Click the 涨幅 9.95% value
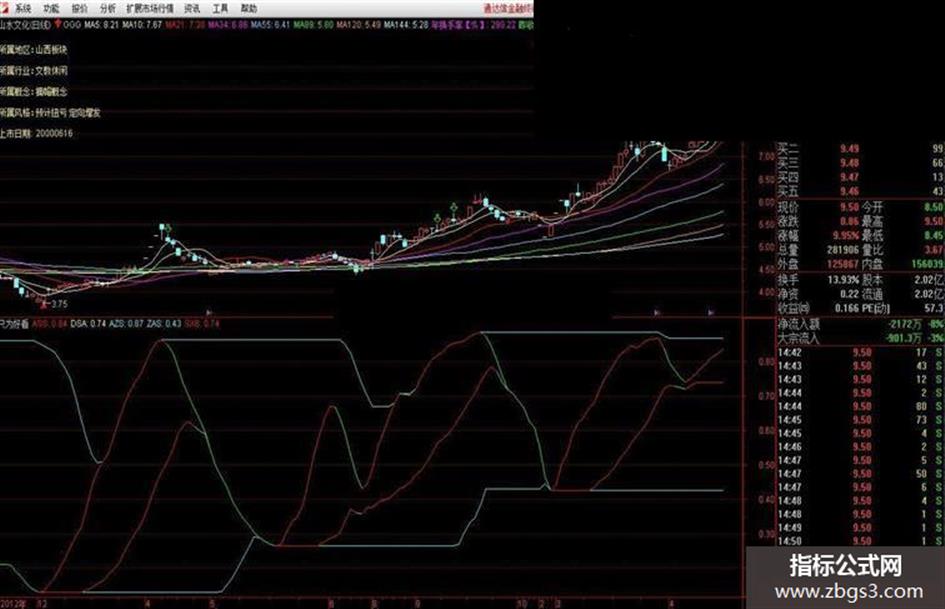The image size is (945, 609). (846, 235)
